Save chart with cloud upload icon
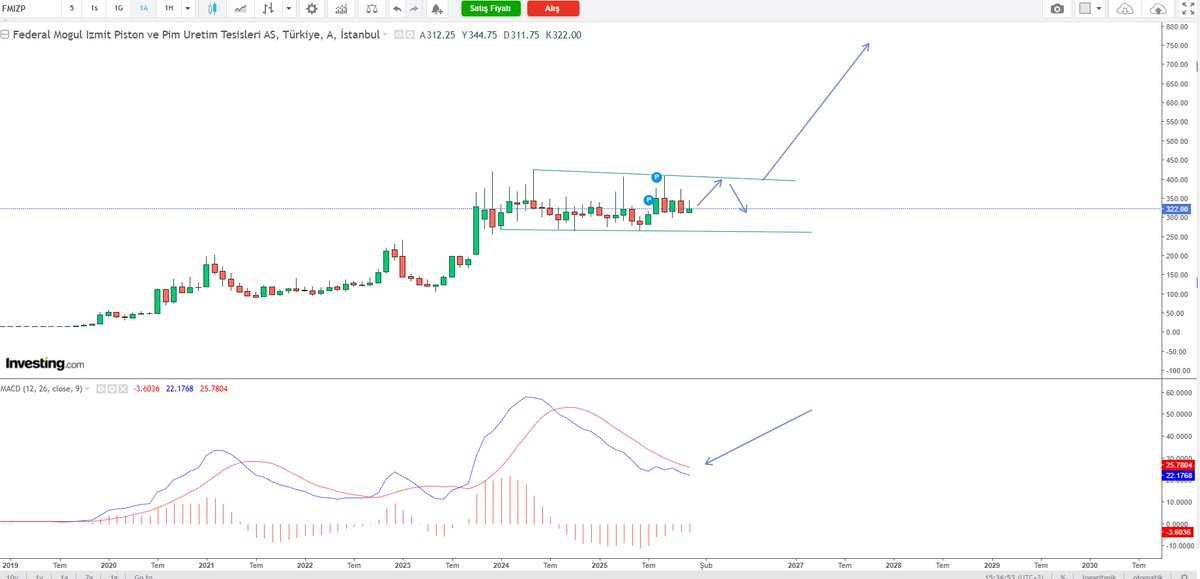The image size is (1200, 579). (1158, 9)
